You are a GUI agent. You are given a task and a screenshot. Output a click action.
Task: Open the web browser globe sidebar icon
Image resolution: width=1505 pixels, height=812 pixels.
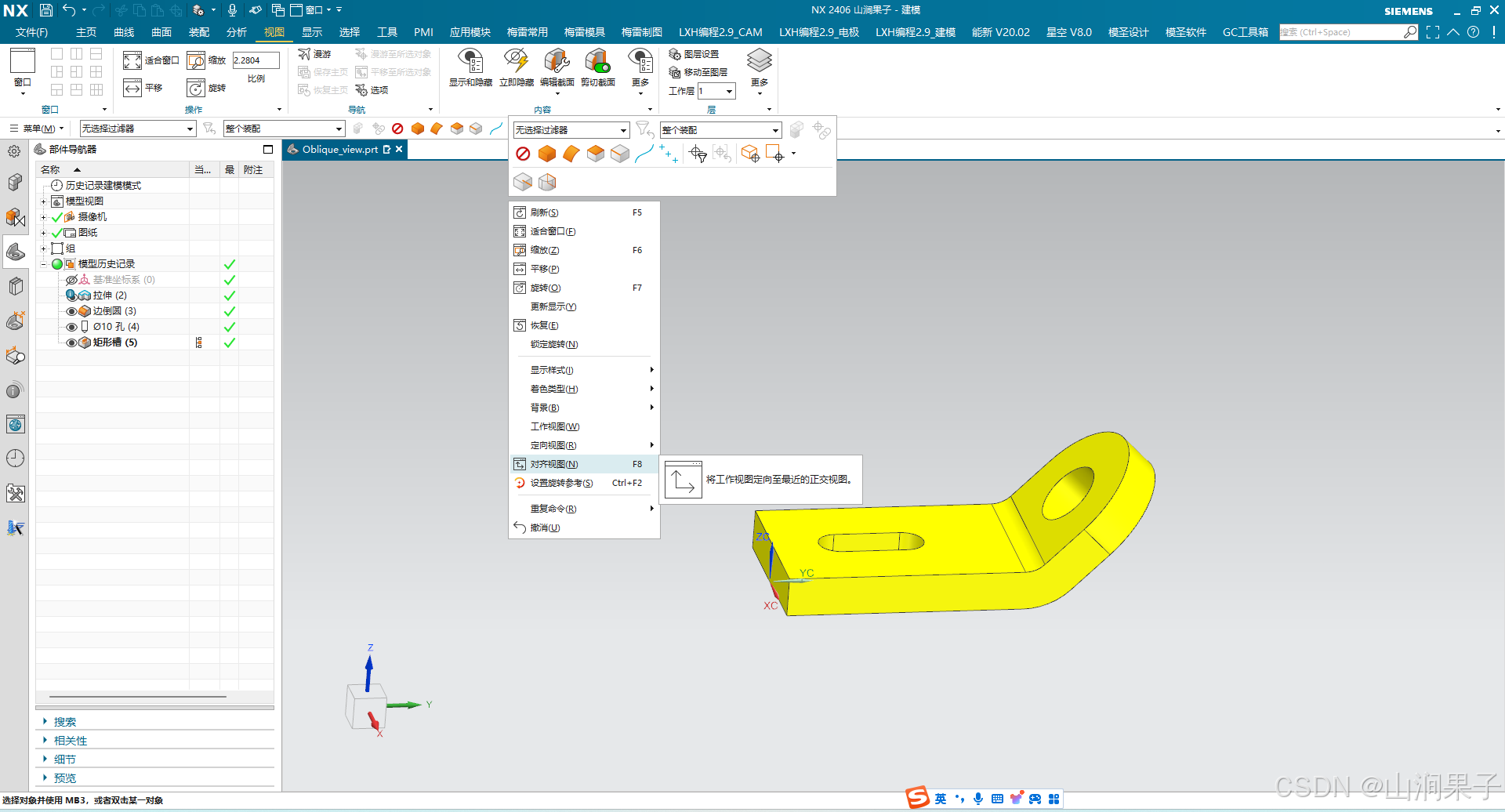tap(16, 424)
